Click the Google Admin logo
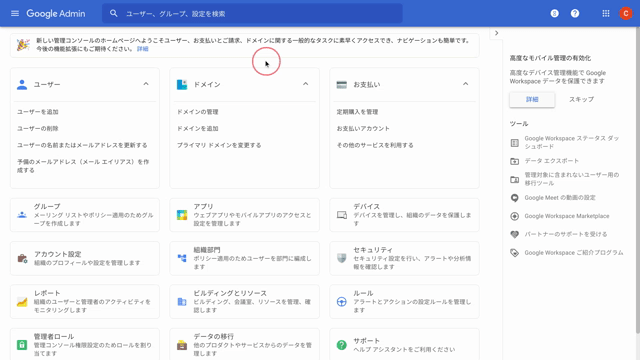The width and height of the screenshot is (640, 360). coord(56,13)
